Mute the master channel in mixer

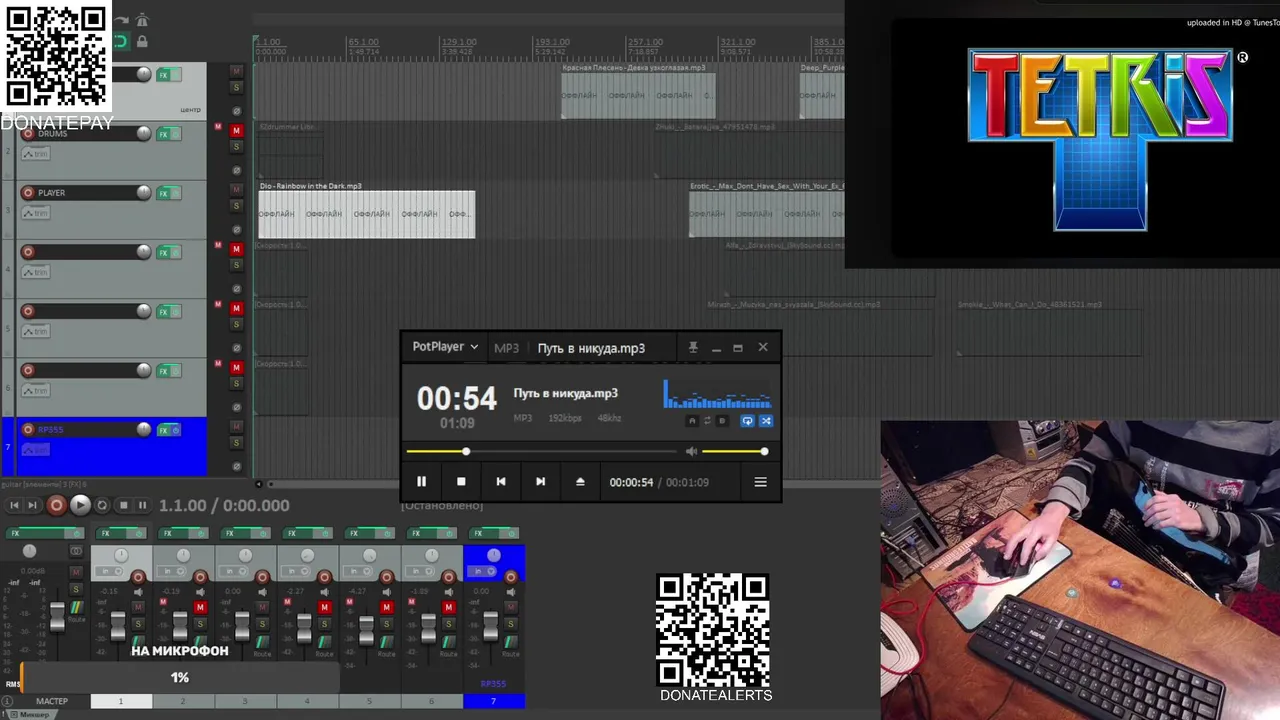(76, 573)
